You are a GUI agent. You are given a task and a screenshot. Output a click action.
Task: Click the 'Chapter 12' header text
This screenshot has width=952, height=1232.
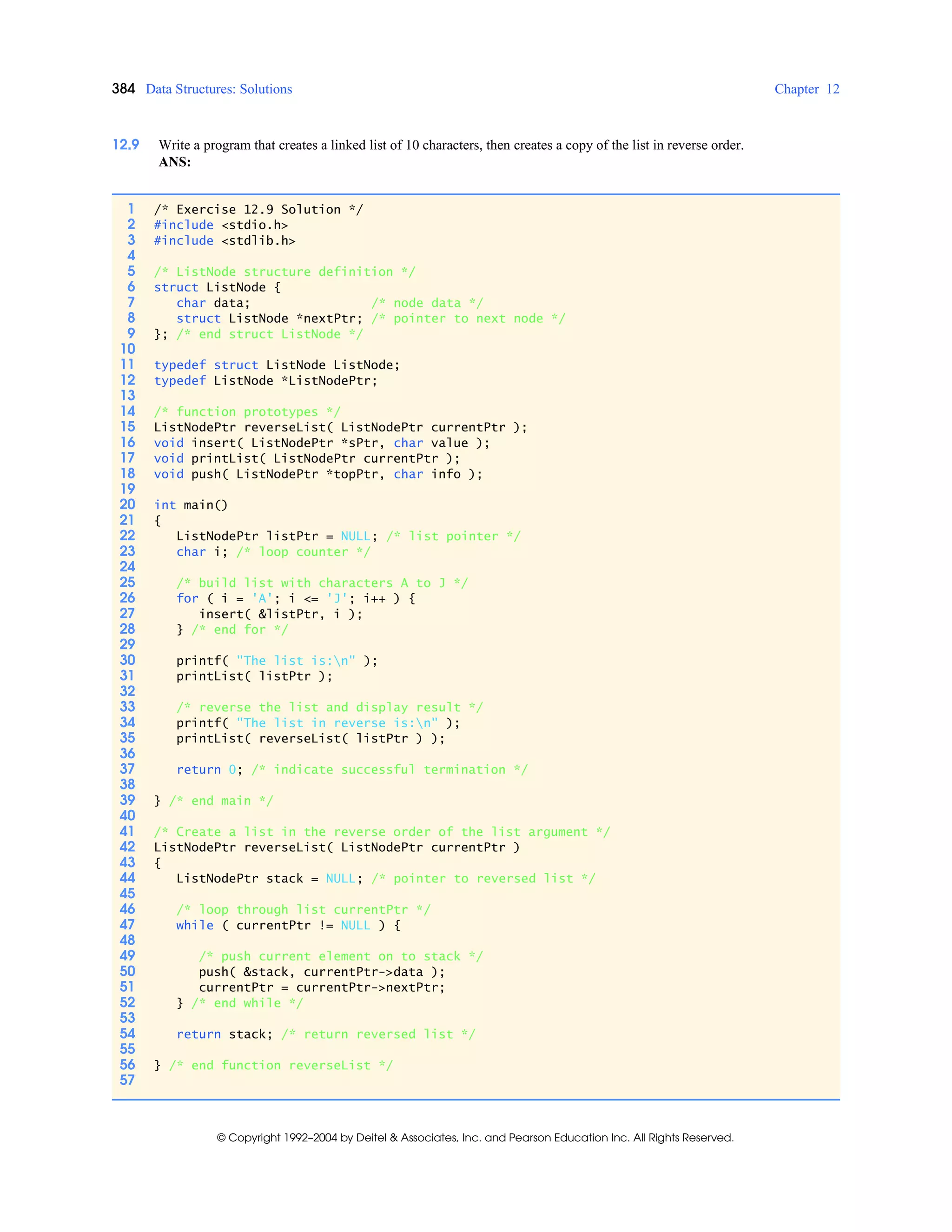(807, 89)
